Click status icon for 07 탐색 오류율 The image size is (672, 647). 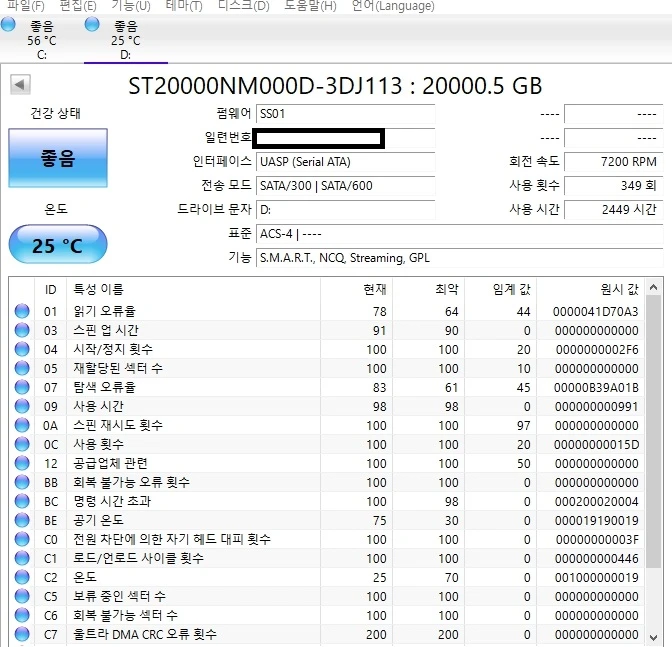click(22, 387)
